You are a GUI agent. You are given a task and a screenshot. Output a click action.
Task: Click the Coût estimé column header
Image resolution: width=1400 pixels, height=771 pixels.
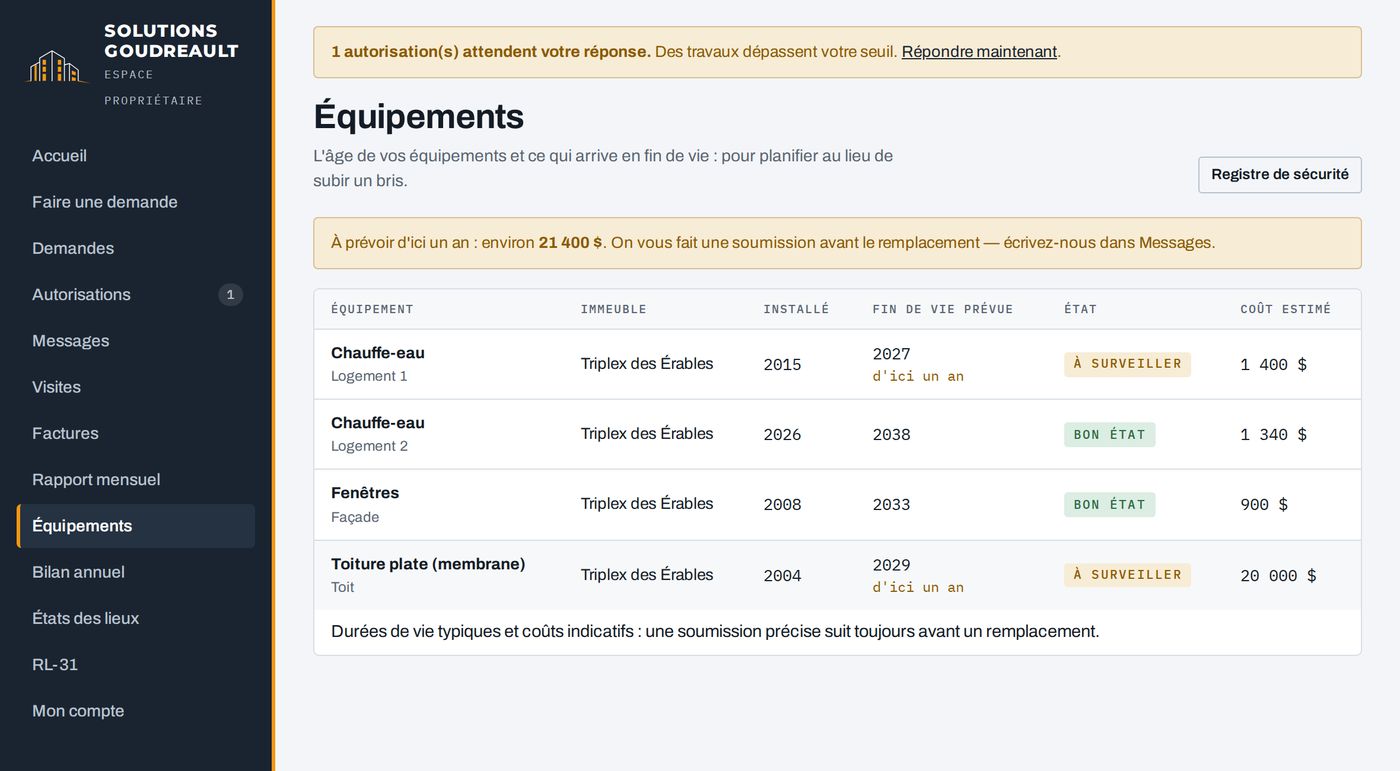pyautogui.click(x=1285, y=309)
